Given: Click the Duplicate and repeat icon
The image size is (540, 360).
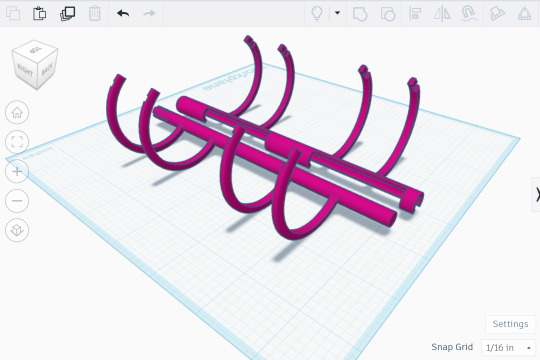Looking at the screenshot, I should [68, 14].
